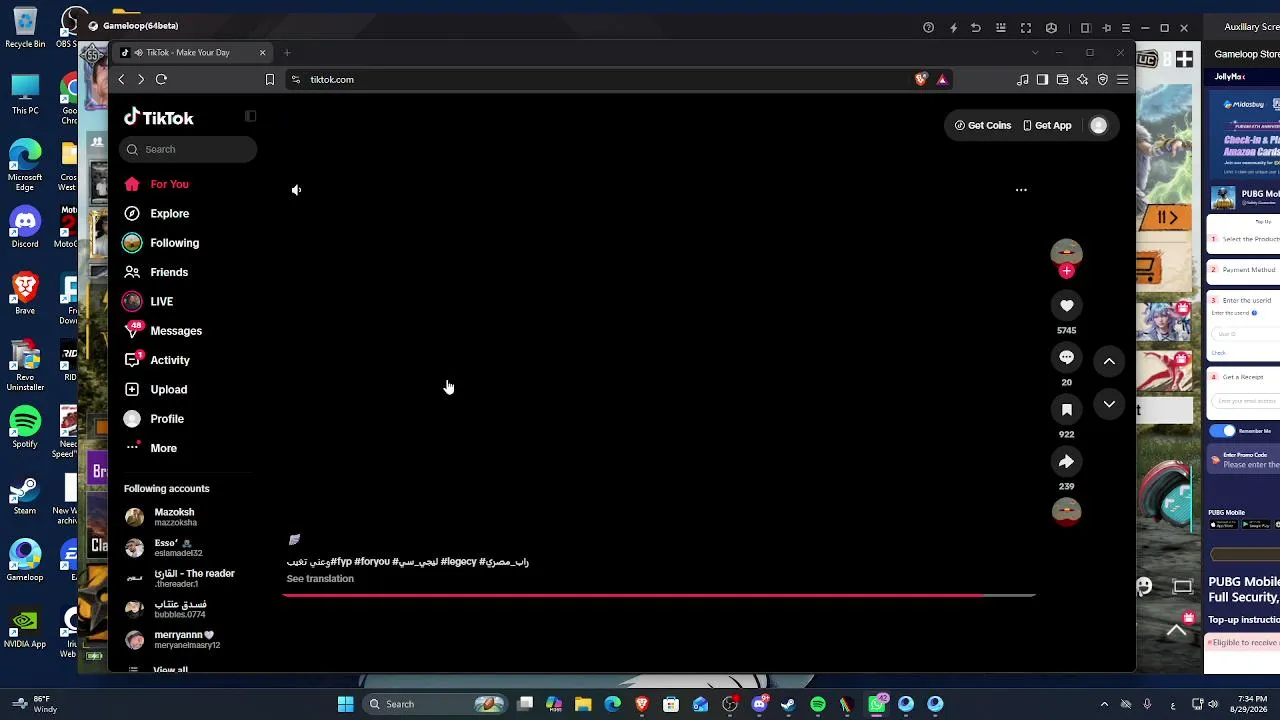Click the Get App button
Viewport: 1280px width, 720px height.
[1047, 125]
